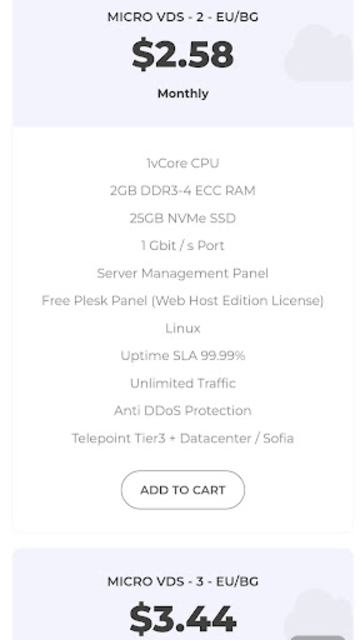This screenshot has height=640, width=360.
Task: Click the Anti DDoS Protection line
Action: click(182, 411)
